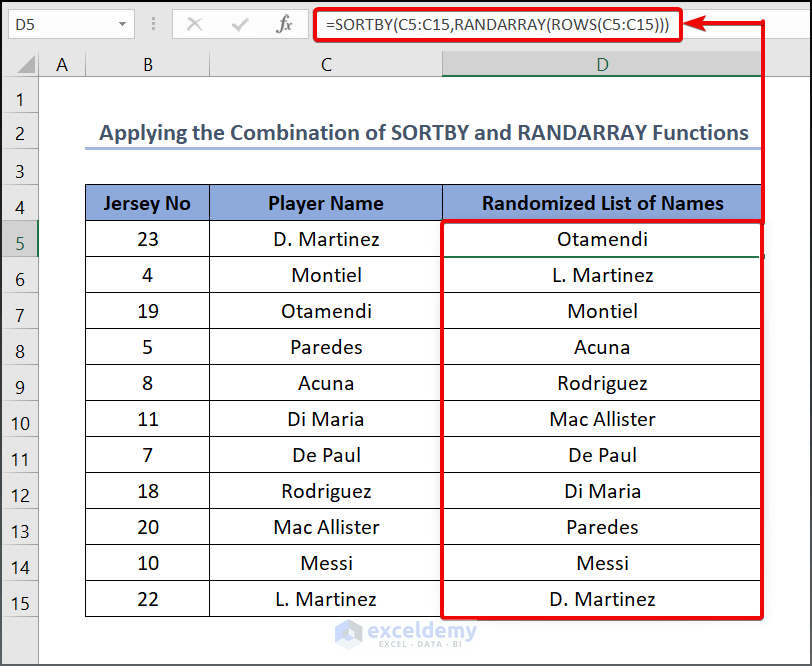Image resolution: width=812 pixels, height=666 pixels.
Task: Select the cell with jersey number 10
Action: [148, 563]
